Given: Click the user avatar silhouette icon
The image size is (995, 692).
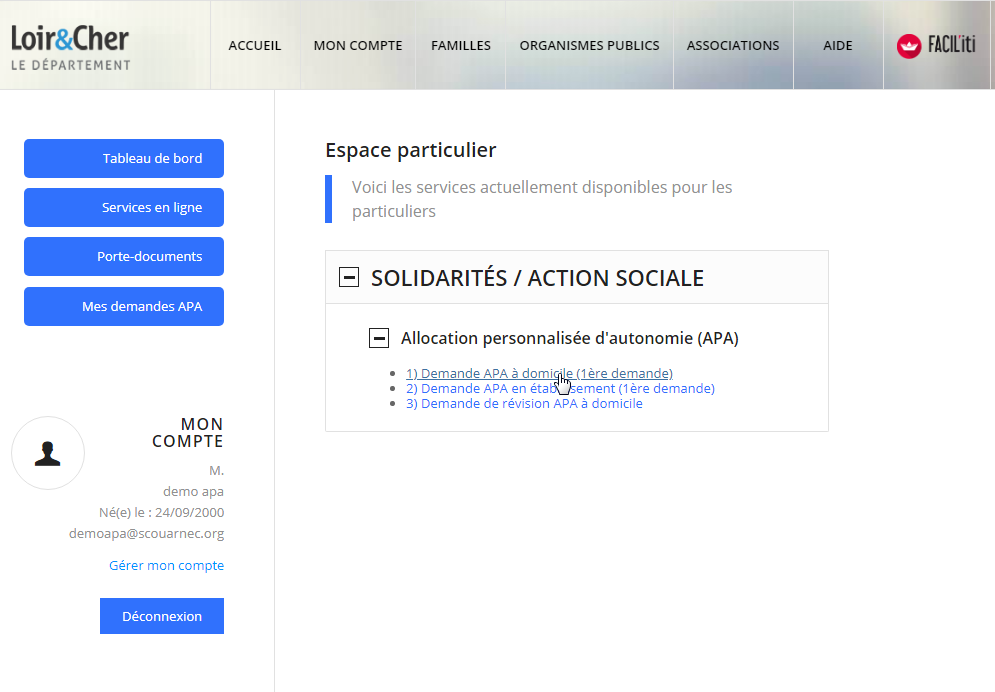Looking at the screenshot, I should coord(48,453).
